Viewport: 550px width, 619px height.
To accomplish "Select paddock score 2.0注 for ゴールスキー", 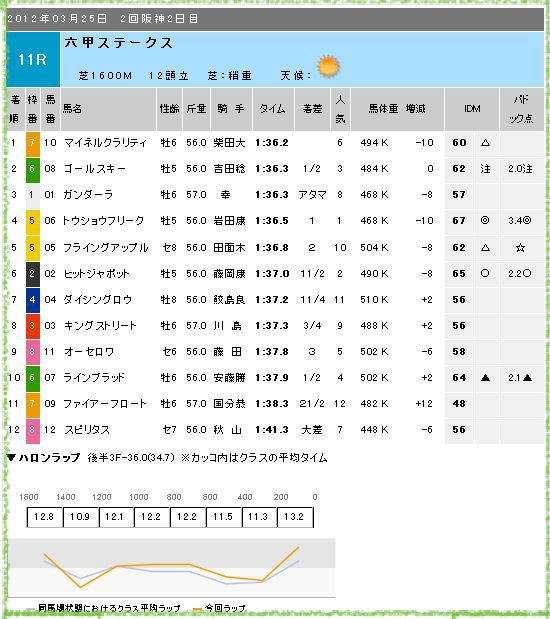I will coord(520,169).
